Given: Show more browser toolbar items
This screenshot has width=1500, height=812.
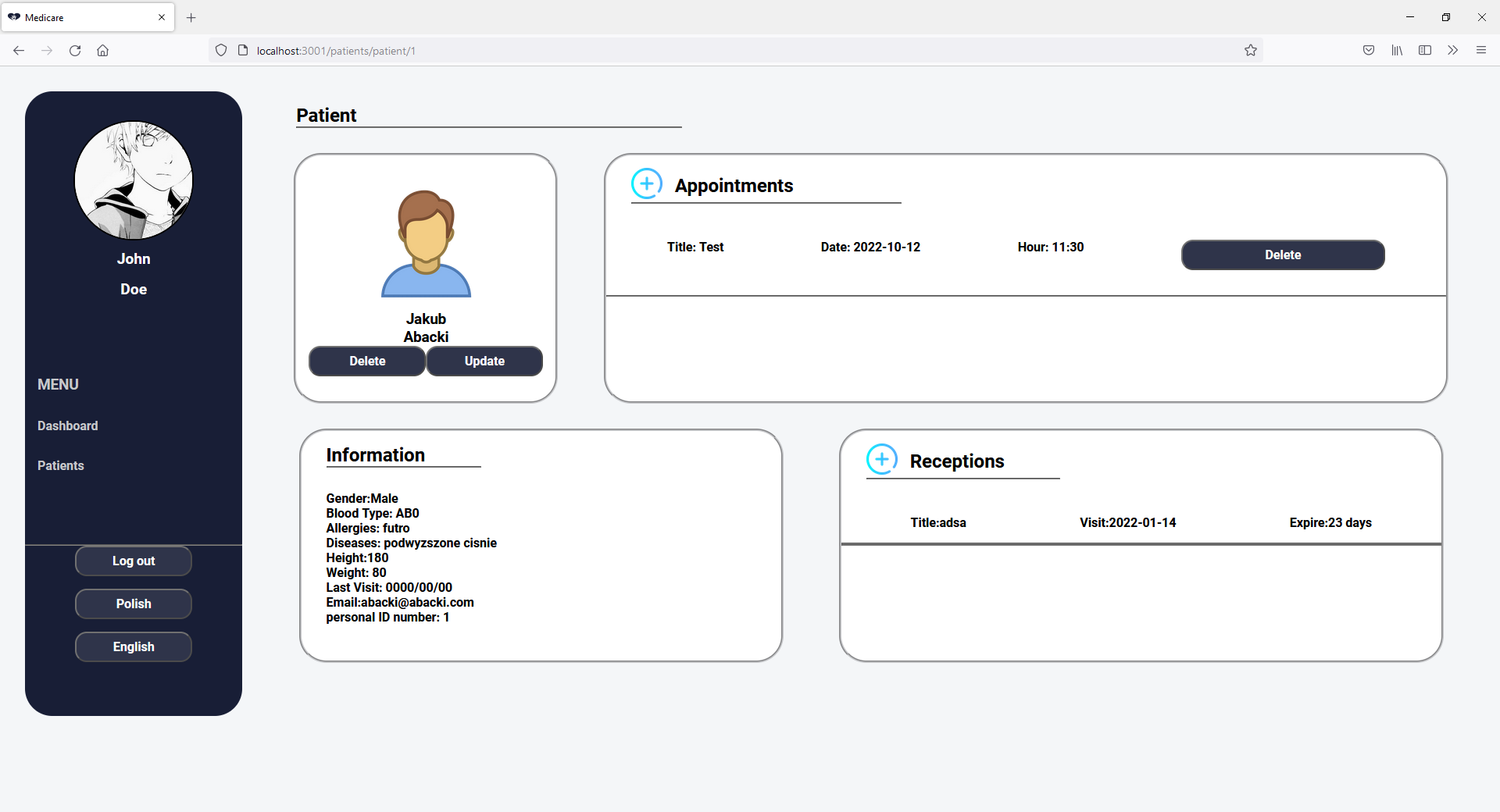Looking at the screenshot, I should point(1453,50).
